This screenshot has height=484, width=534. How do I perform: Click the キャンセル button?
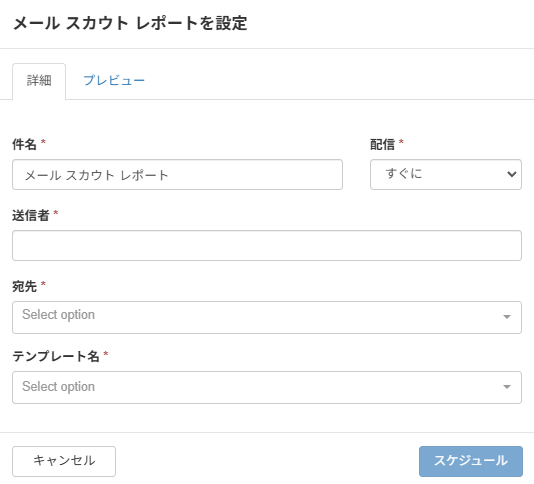(64, 461)
